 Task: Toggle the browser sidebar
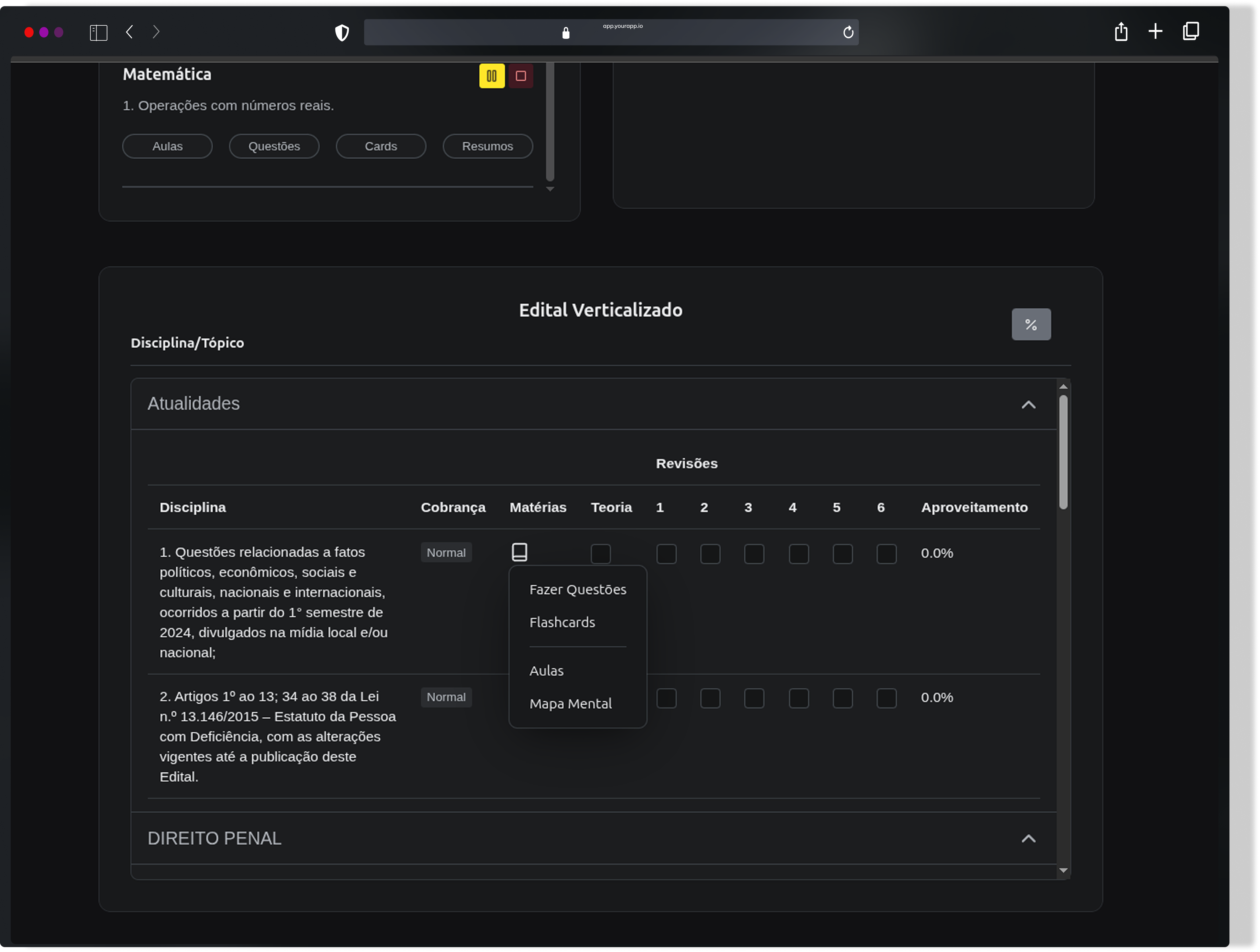pos(99,32)
